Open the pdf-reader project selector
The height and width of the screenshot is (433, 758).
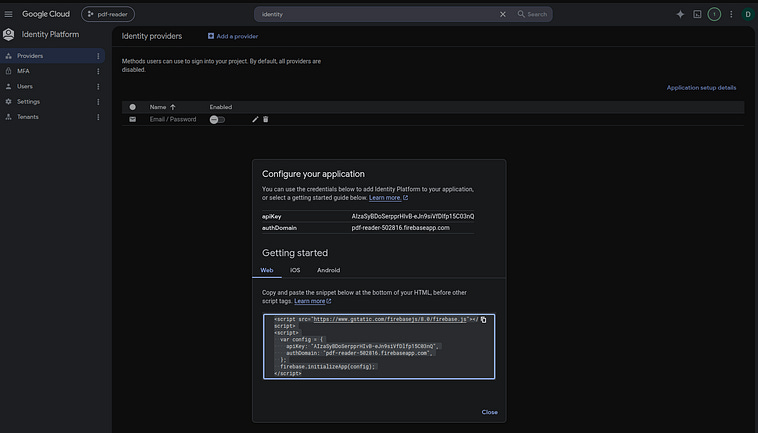[x=108, y=14]
